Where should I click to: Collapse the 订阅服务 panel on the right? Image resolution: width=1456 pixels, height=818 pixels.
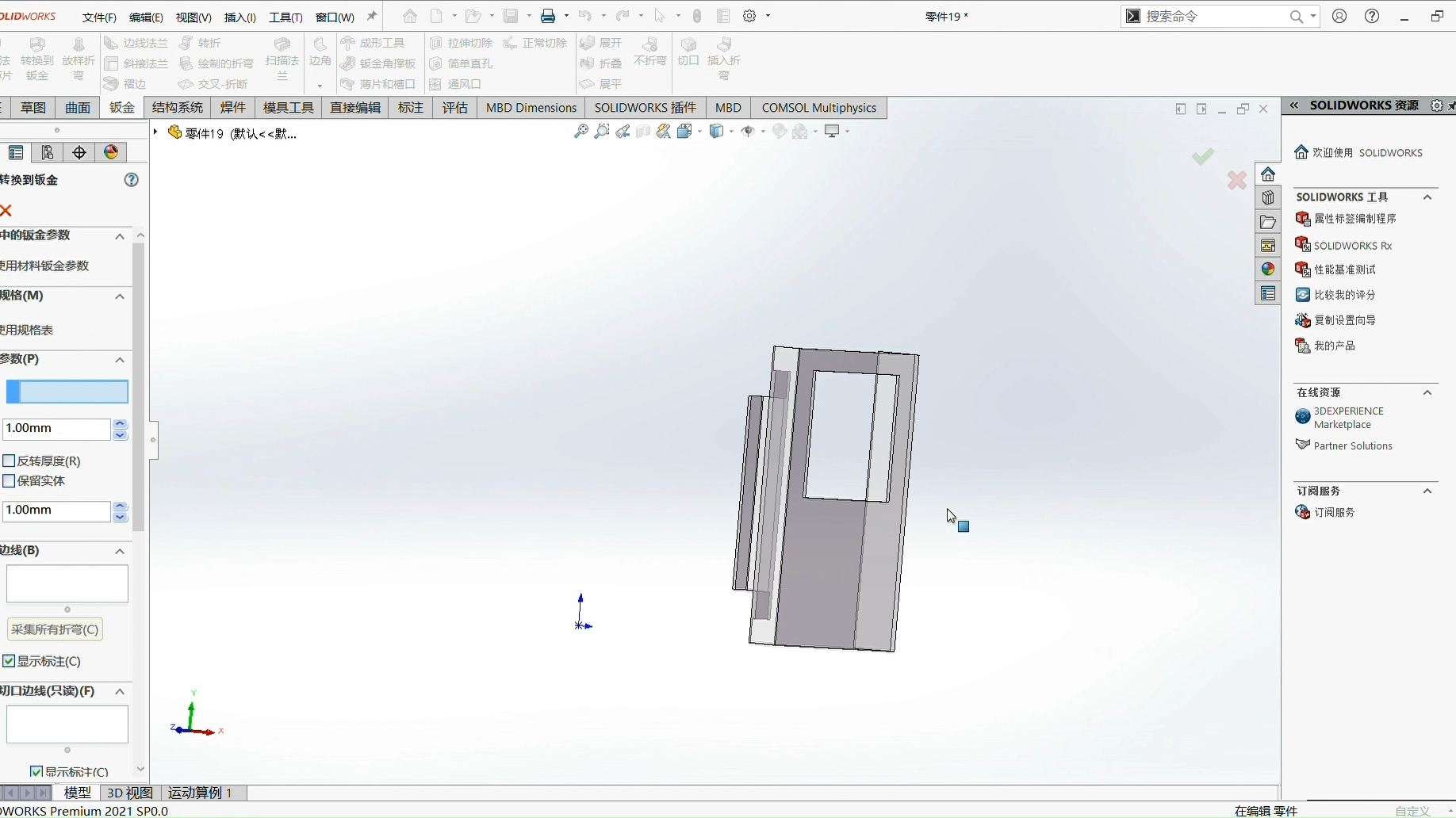point(1428,491)
